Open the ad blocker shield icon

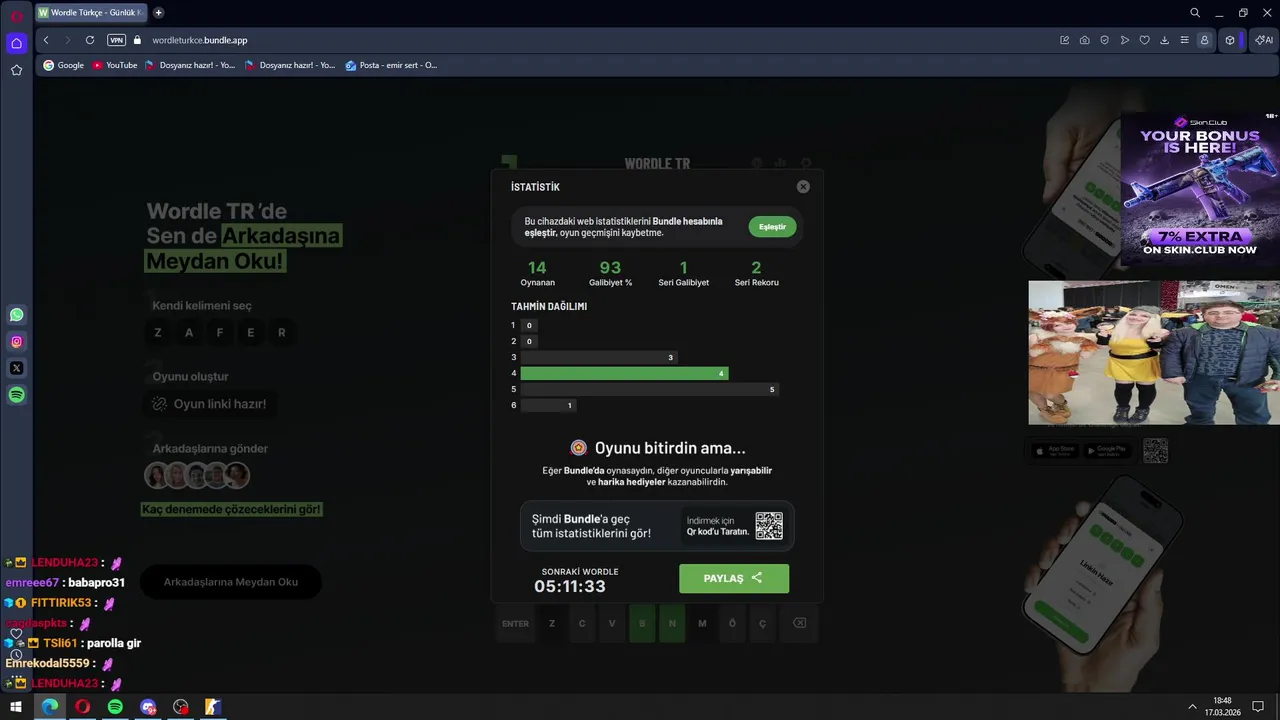point(1105,40)
